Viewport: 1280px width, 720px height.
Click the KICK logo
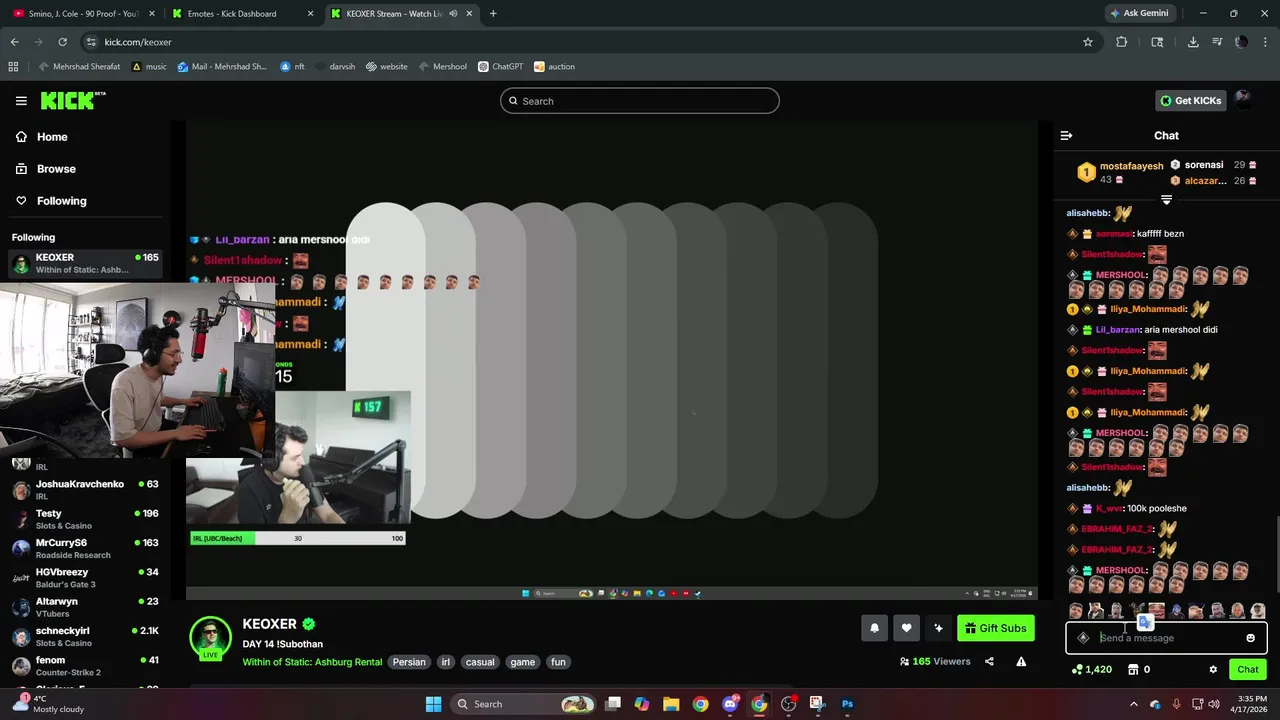click(x=73, y=100)
